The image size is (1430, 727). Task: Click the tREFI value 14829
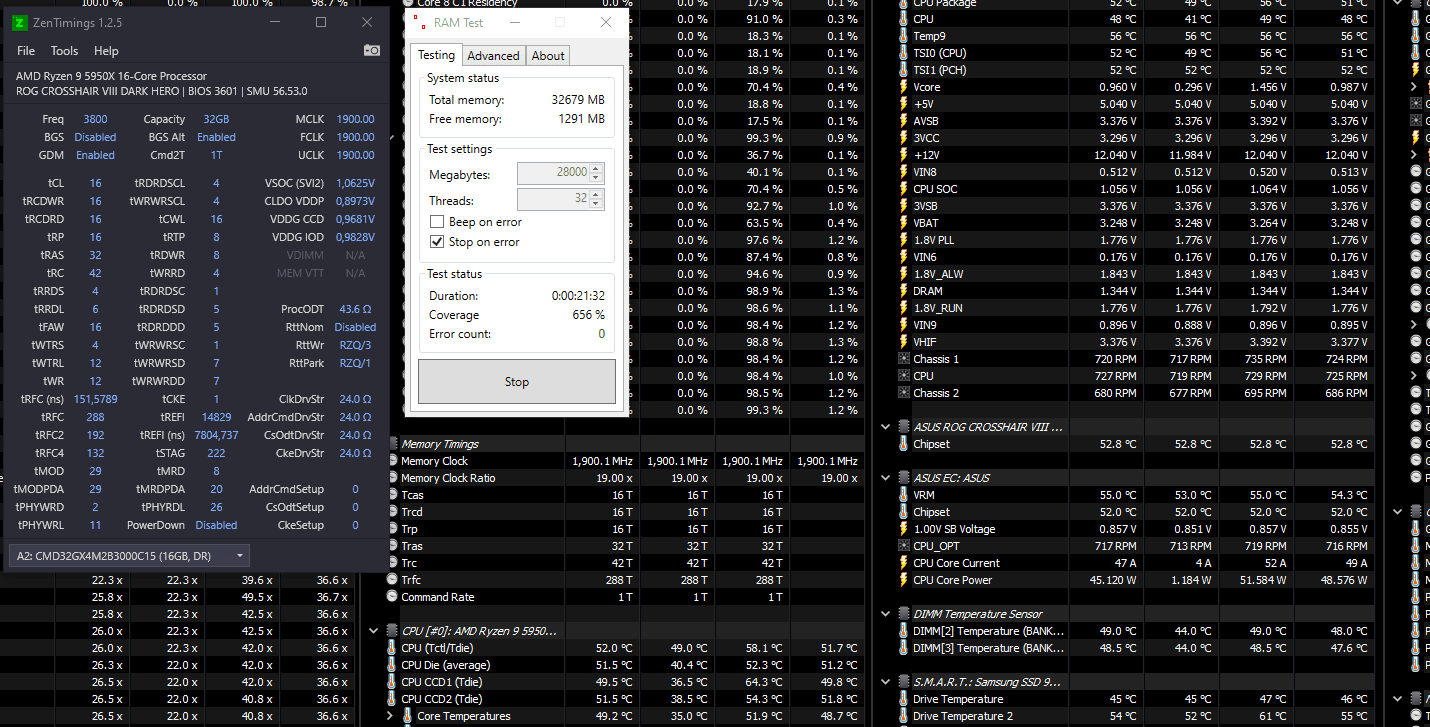[x=217, y=417]
